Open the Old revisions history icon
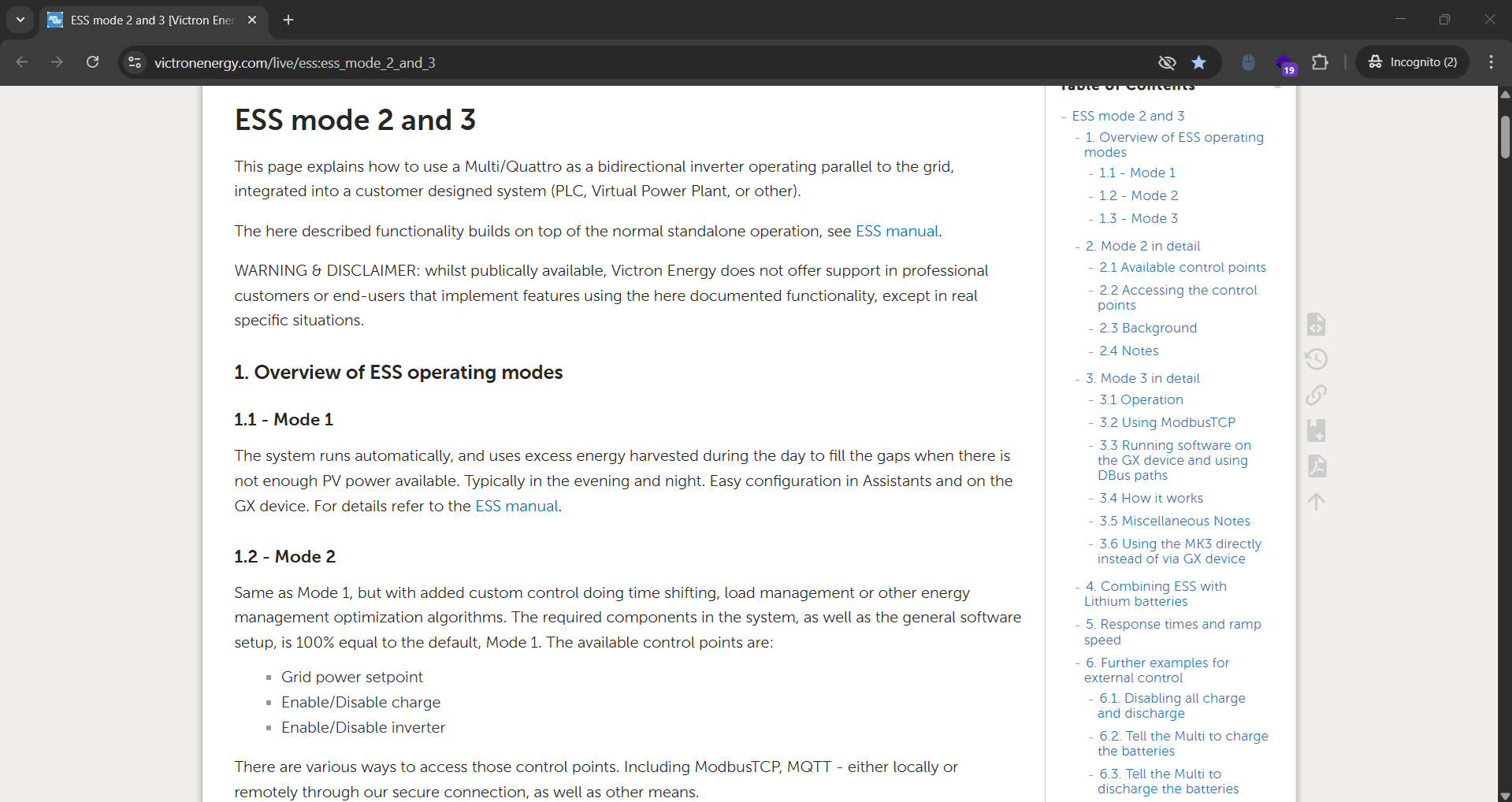1512x802 pixels. pos(1316,359)
